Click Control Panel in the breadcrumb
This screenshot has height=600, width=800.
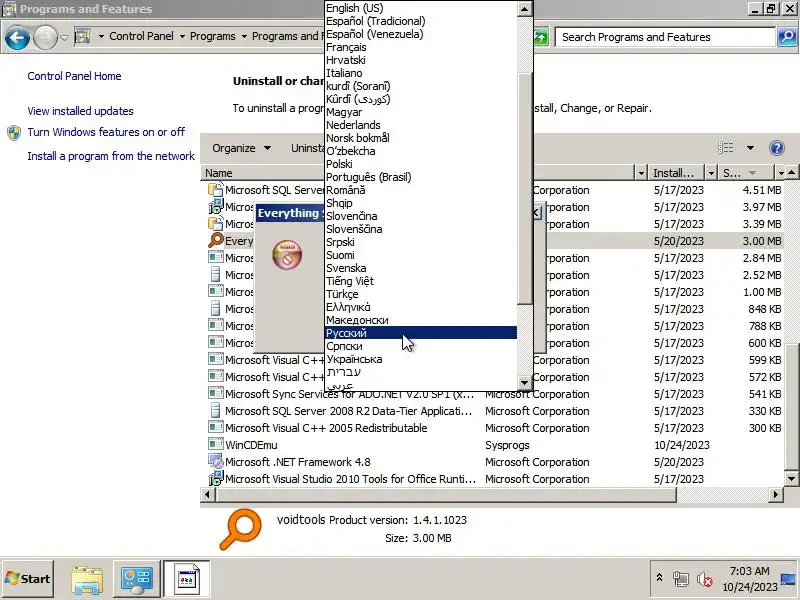141,36
